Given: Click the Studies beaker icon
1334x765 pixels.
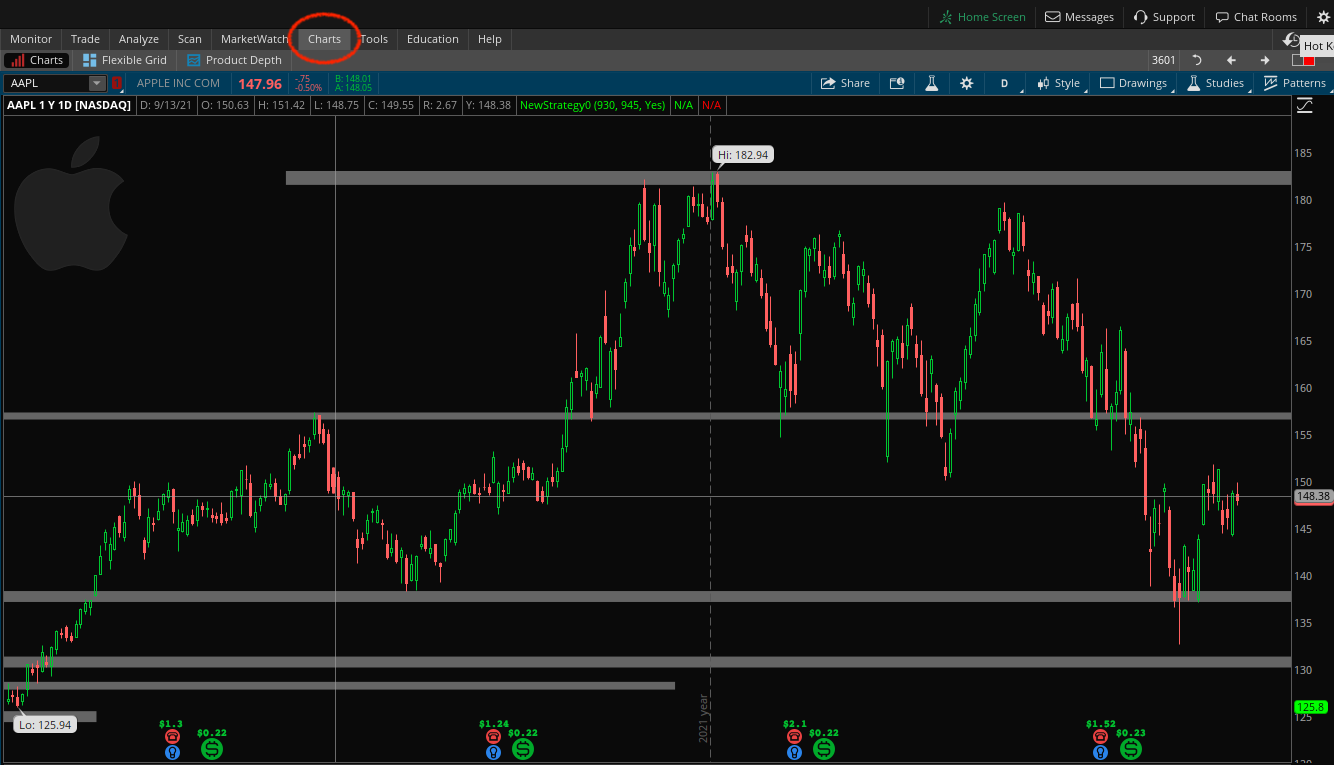Looking at the screenshot, I should pos(1193,83).
